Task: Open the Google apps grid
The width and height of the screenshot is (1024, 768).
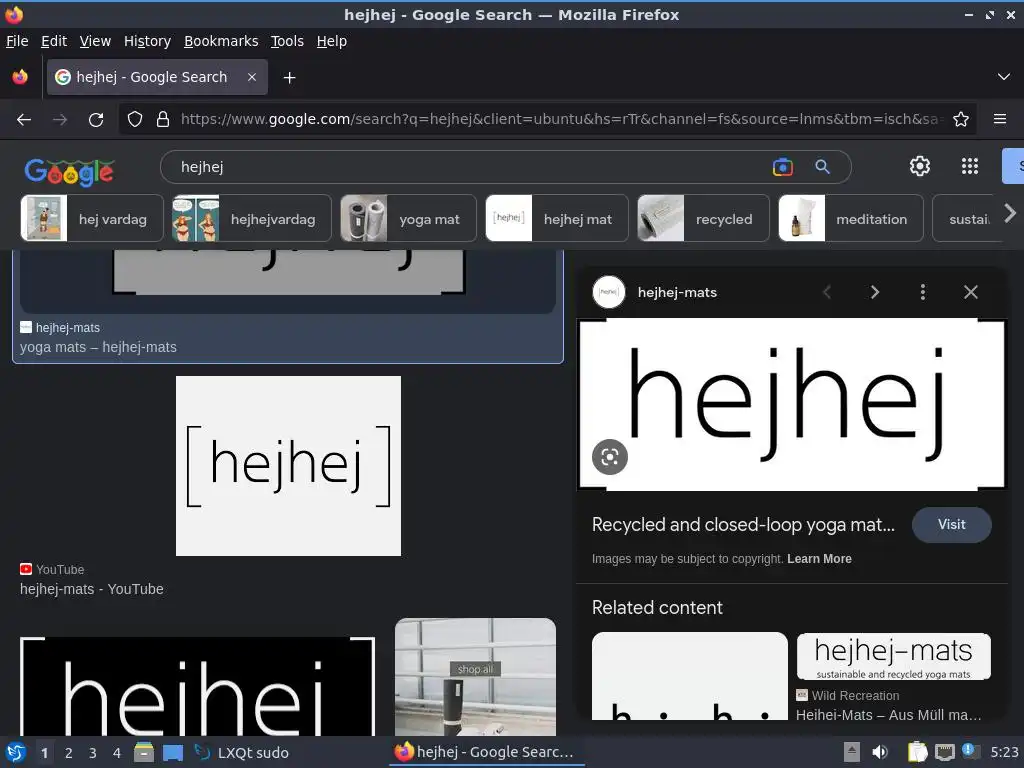Action: [970, 166]
